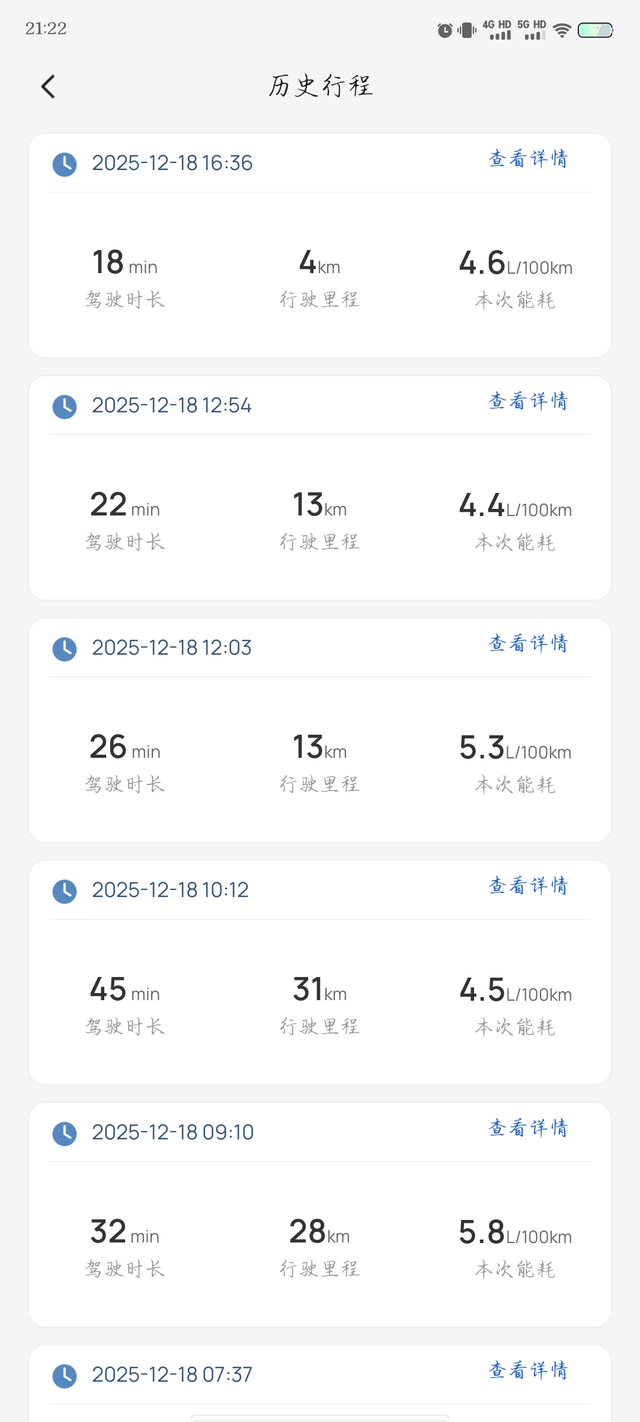The height and width of the screenshot is (1422, 640).
Task: Tap the battery indicator in the status bar
Action: click(597, 29)
